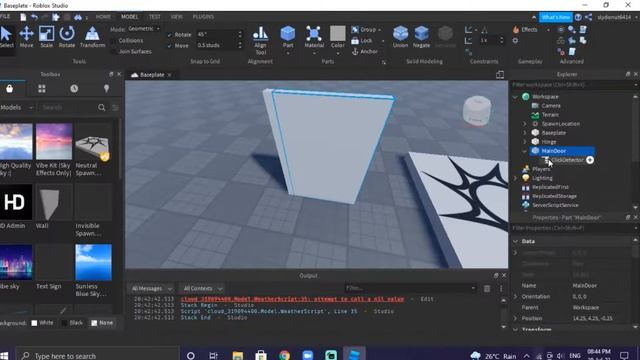Viewport: 640px width, 360px height.
Task: Select the Move tool
Action: [27, 37]
